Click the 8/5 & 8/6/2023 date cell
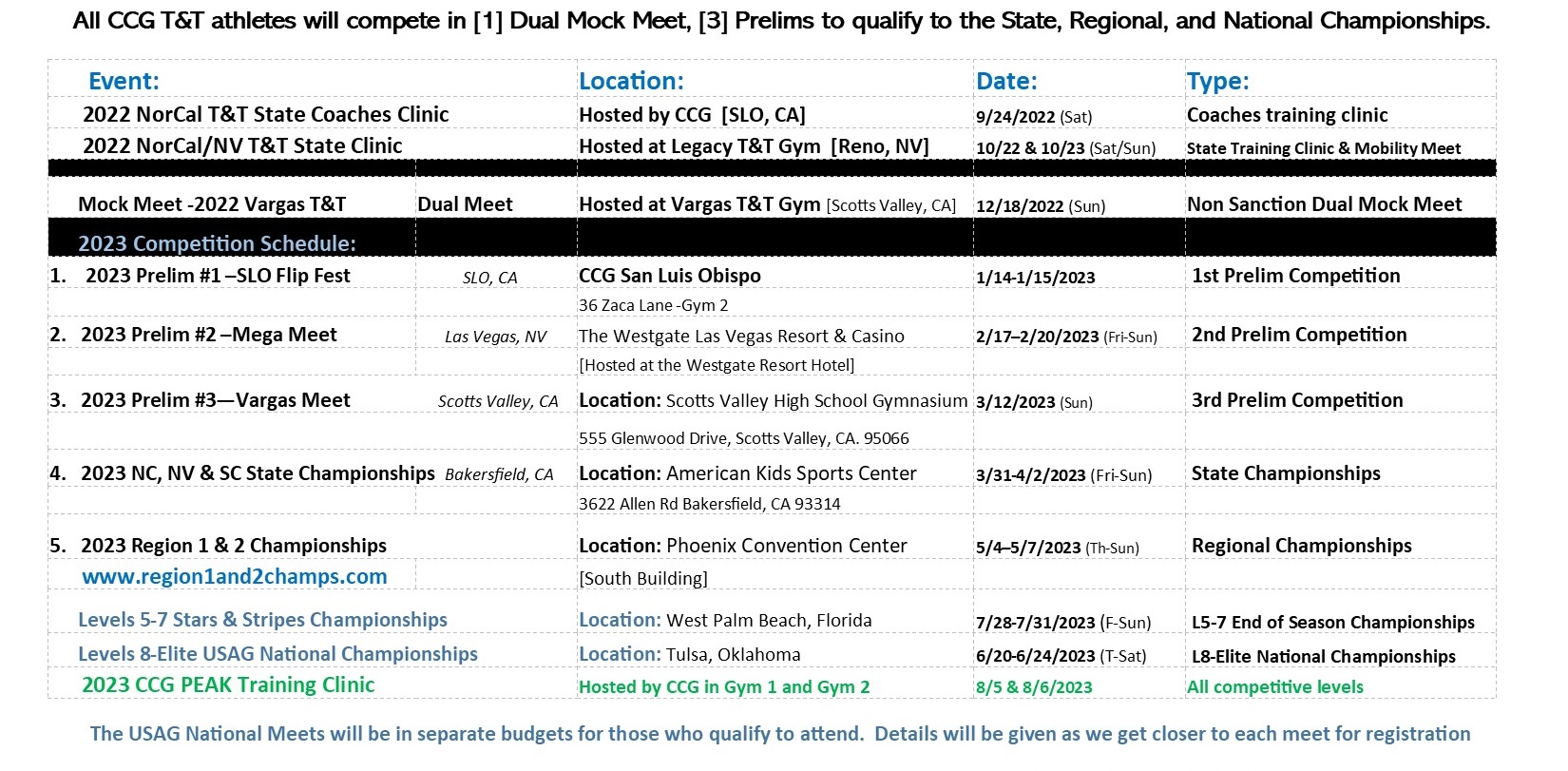The width and height of the screenshot is (1568, 771). click(x=1034, y=687)
